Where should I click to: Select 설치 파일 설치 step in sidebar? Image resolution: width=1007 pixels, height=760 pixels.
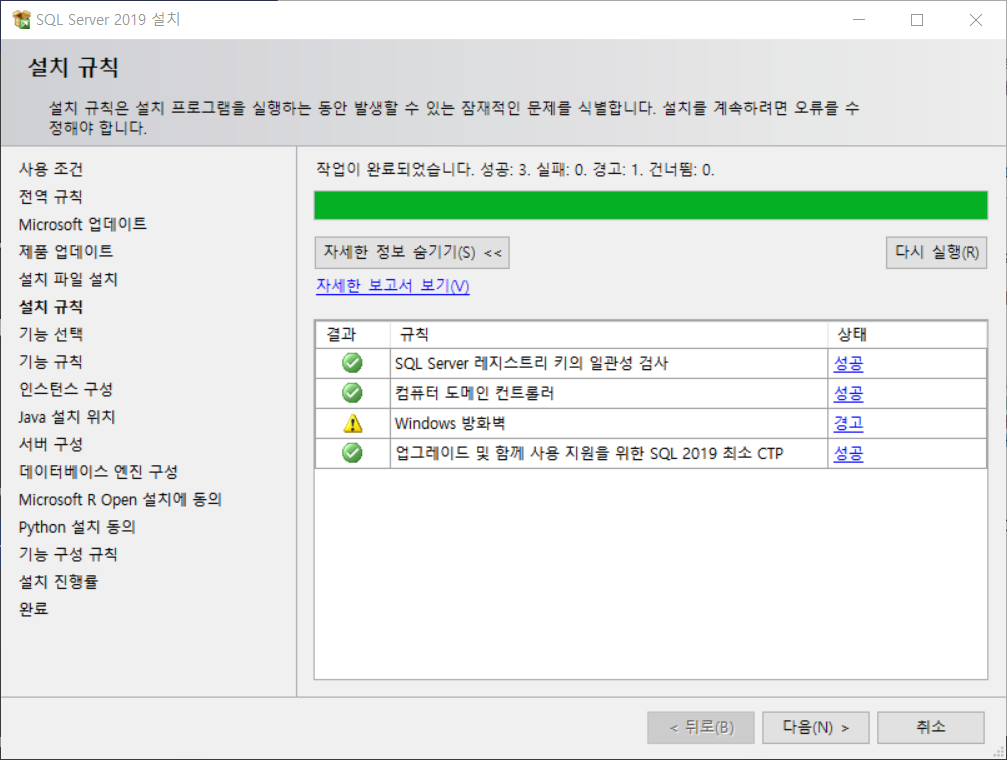pos(68,279)
